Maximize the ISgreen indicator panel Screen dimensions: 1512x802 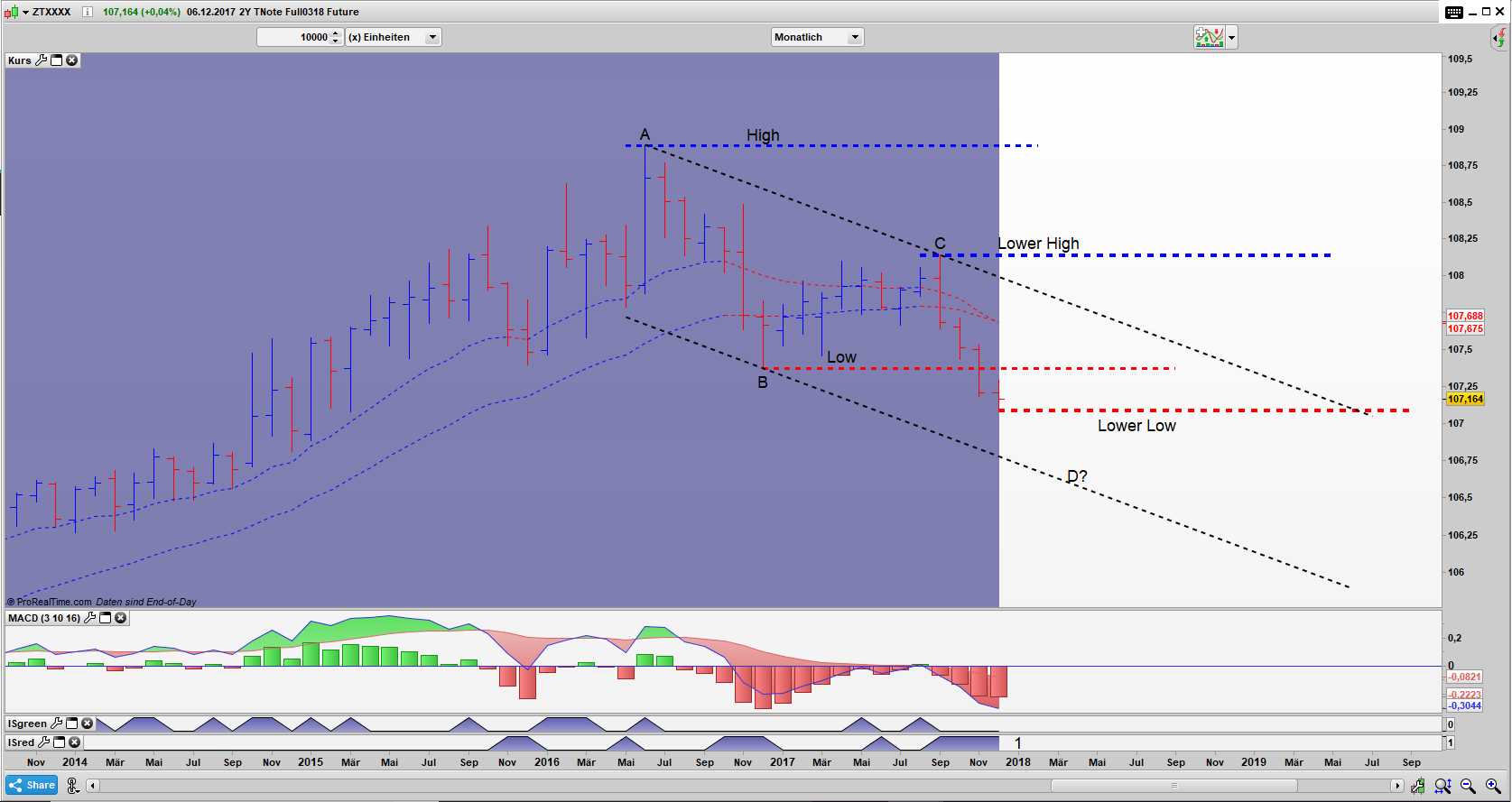[x=71, y=724]
